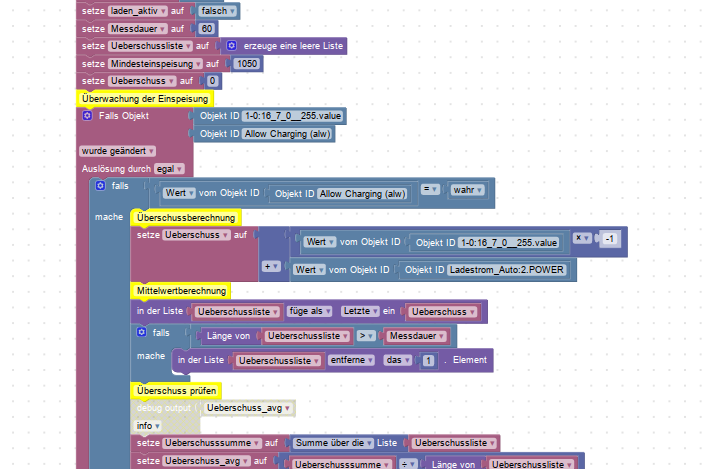Viewport: 712px width, 469px height.
Task: Open 'Wert' dropdown in multiplication row
Action: pos(320,242)
